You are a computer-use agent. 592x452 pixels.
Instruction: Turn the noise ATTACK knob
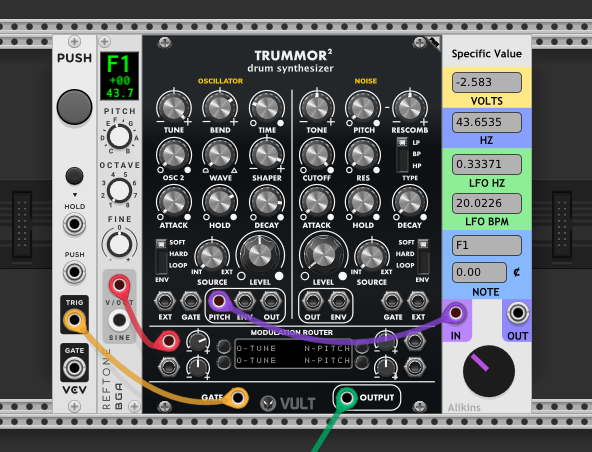click(317, 201)
